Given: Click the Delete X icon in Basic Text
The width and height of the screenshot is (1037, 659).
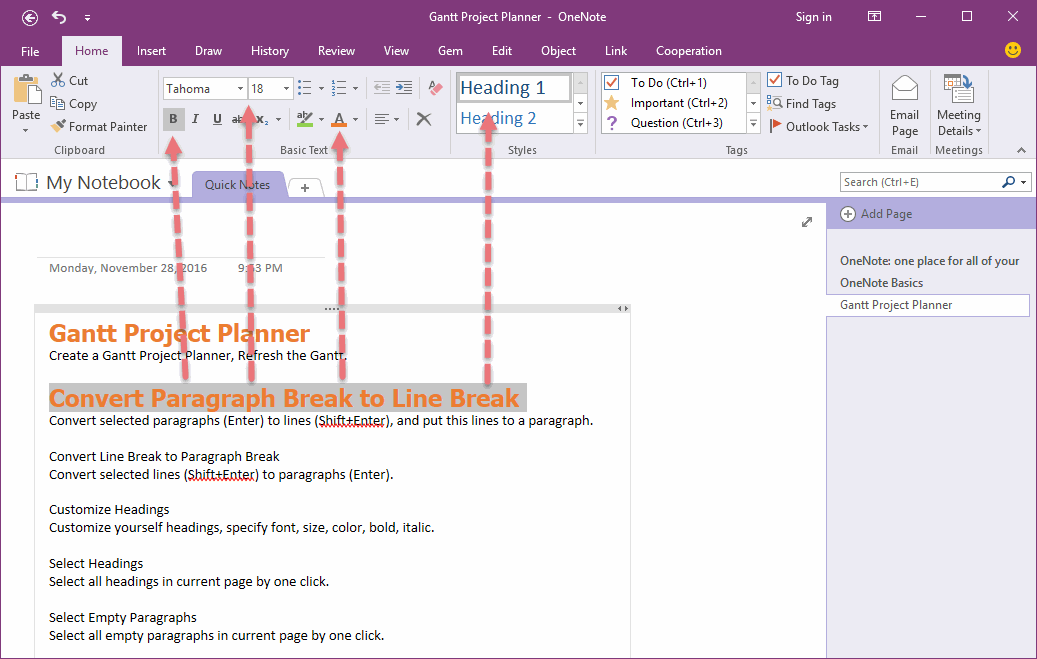Looking at the screenshot, I should (424, 119).
